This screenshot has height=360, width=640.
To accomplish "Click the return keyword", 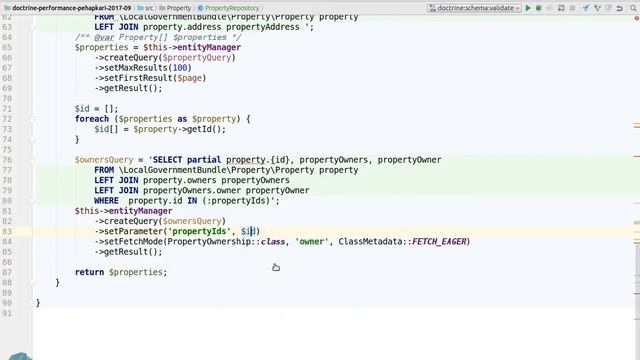I will tap(89, 272).
